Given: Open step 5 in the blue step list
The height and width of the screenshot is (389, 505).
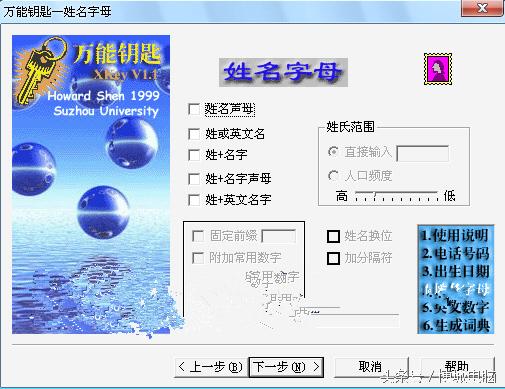Looking at the screenshot, I should pyautogui.click(x=455, y=307).
